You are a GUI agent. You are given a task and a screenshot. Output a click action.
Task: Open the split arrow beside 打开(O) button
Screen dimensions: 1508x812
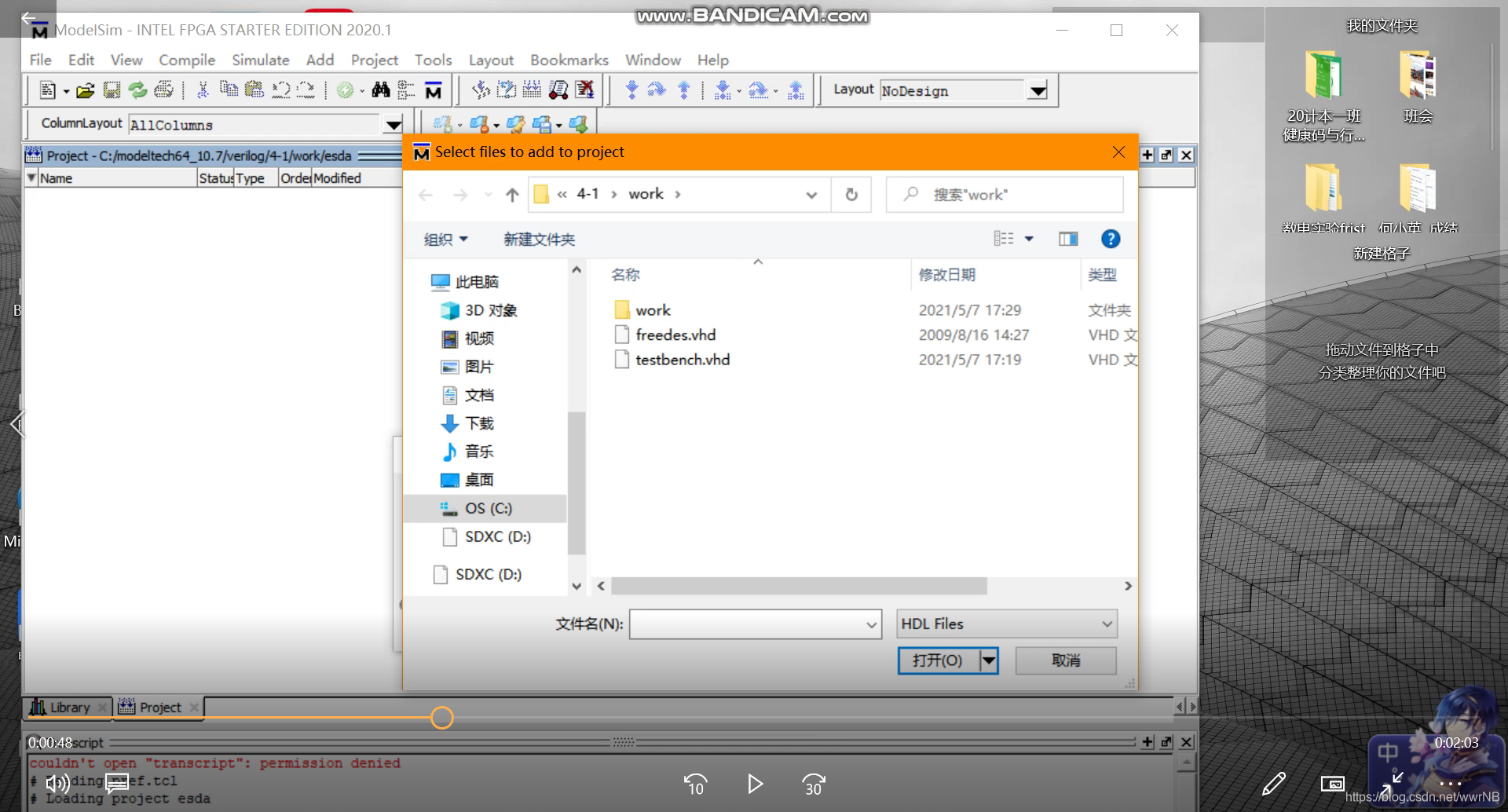pos(989,660)
